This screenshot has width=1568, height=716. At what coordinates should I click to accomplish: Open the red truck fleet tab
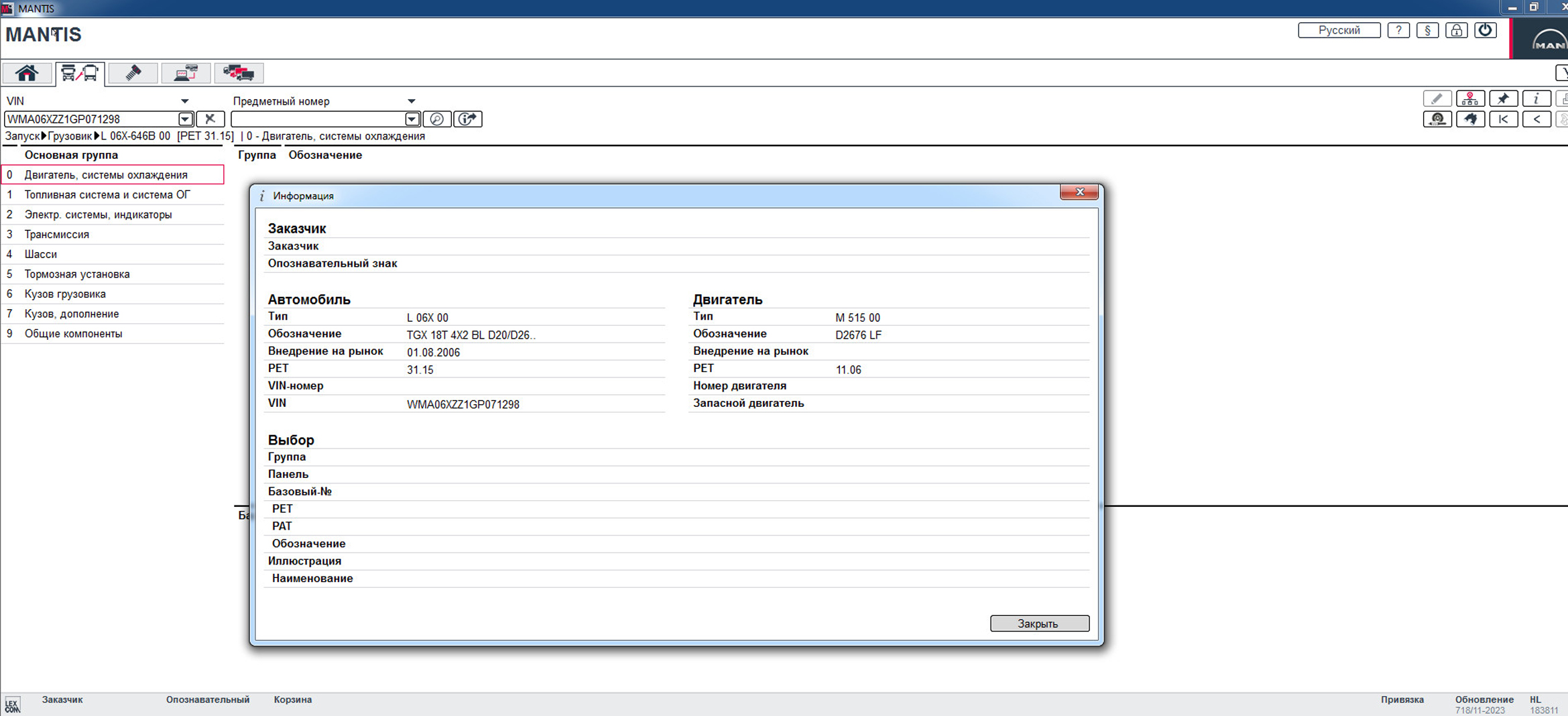tap(239, 73)
